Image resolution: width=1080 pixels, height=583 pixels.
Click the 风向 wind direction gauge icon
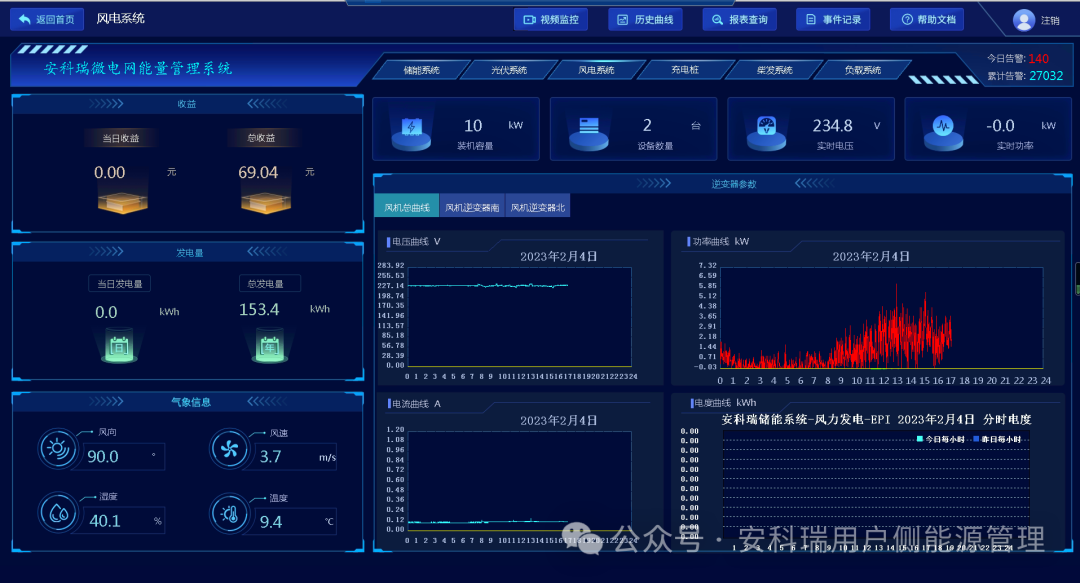coord(58,448)
